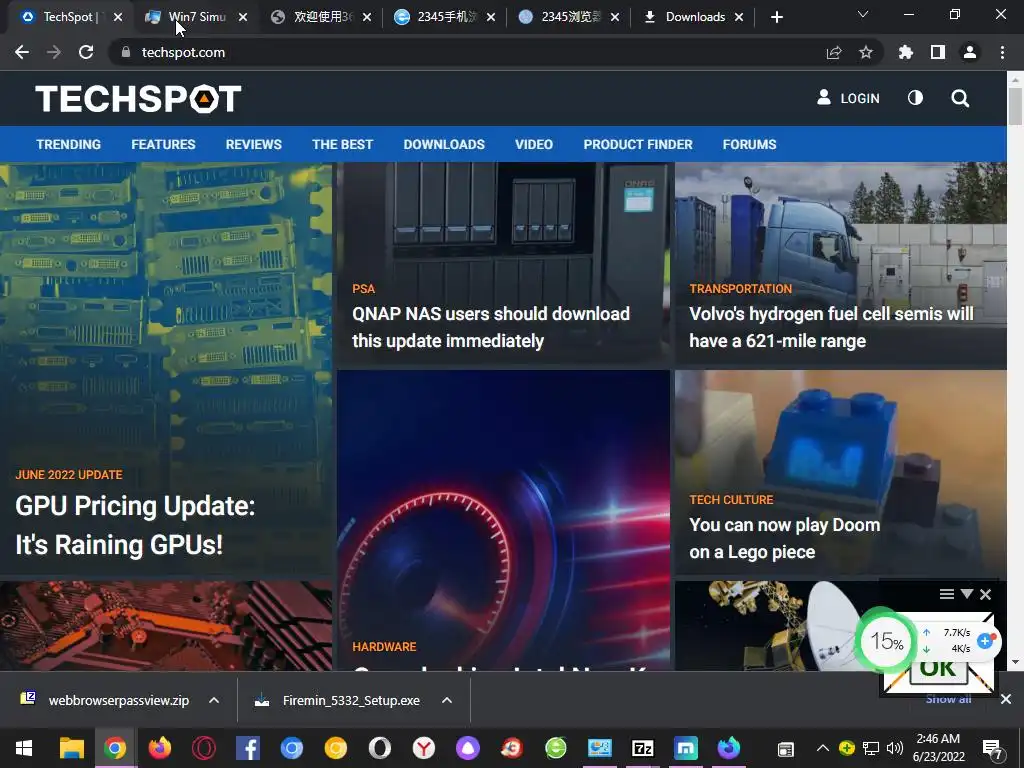
Task: Expand options for Firemin_5332_Setup.exe download
Action: [447, 700]
